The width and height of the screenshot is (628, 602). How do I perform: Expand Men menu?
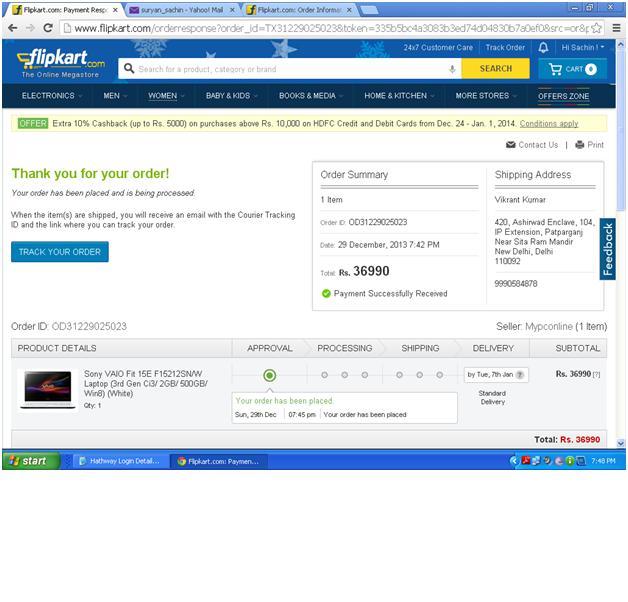point(115,96)
